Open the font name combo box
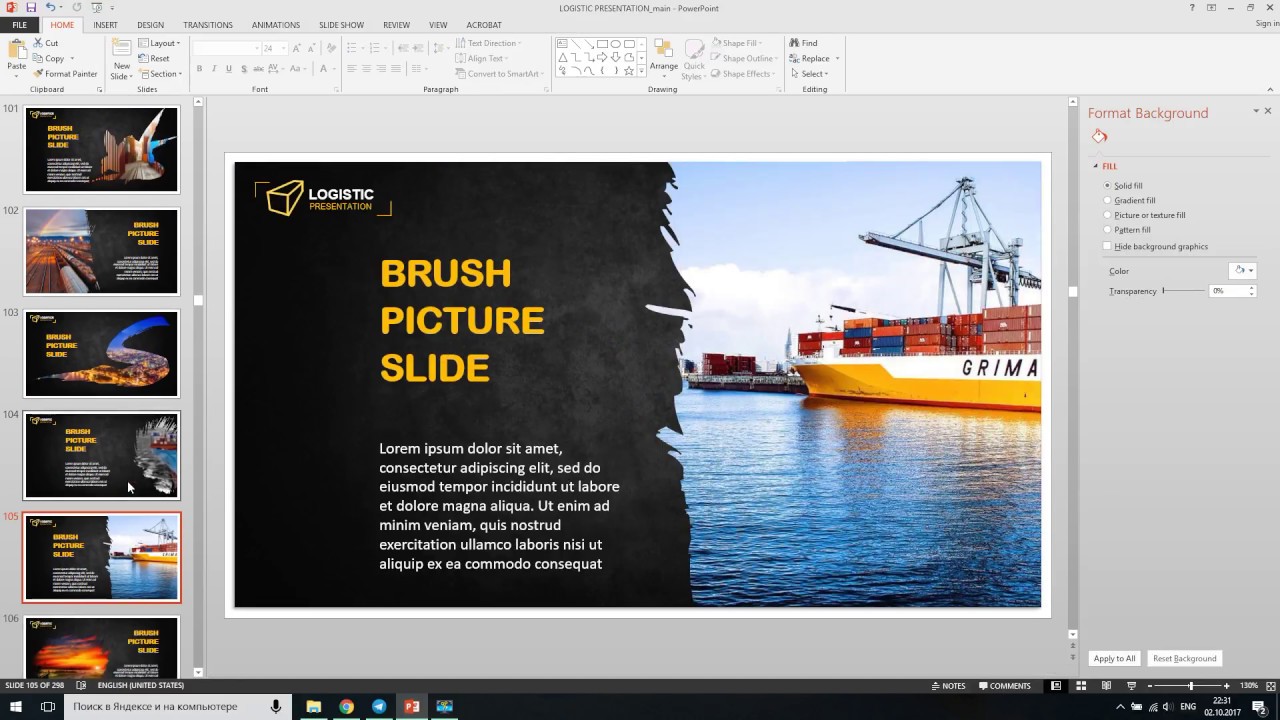This screenshot has width=1280, height=720. 226,48
